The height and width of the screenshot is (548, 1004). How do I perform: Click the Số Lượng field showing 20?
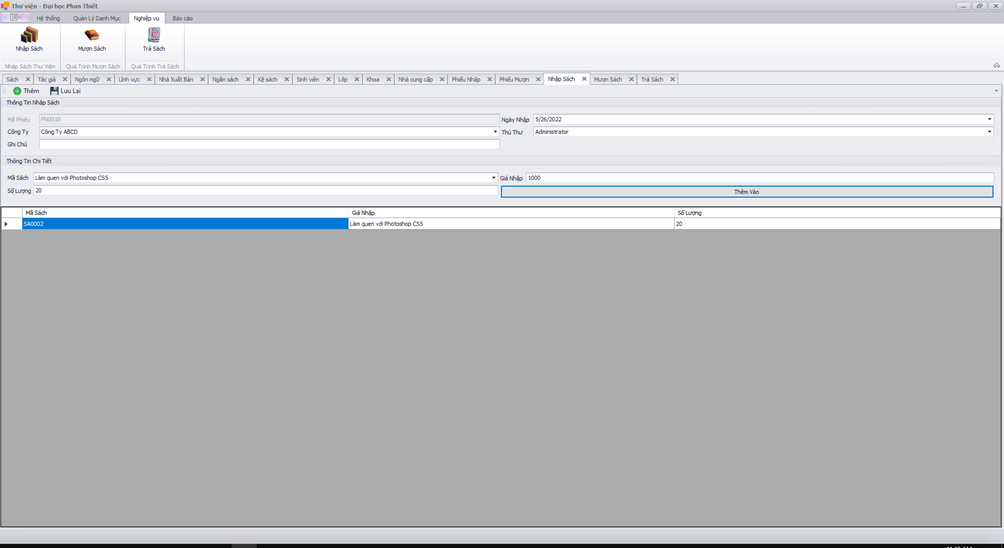coord(266,191)
